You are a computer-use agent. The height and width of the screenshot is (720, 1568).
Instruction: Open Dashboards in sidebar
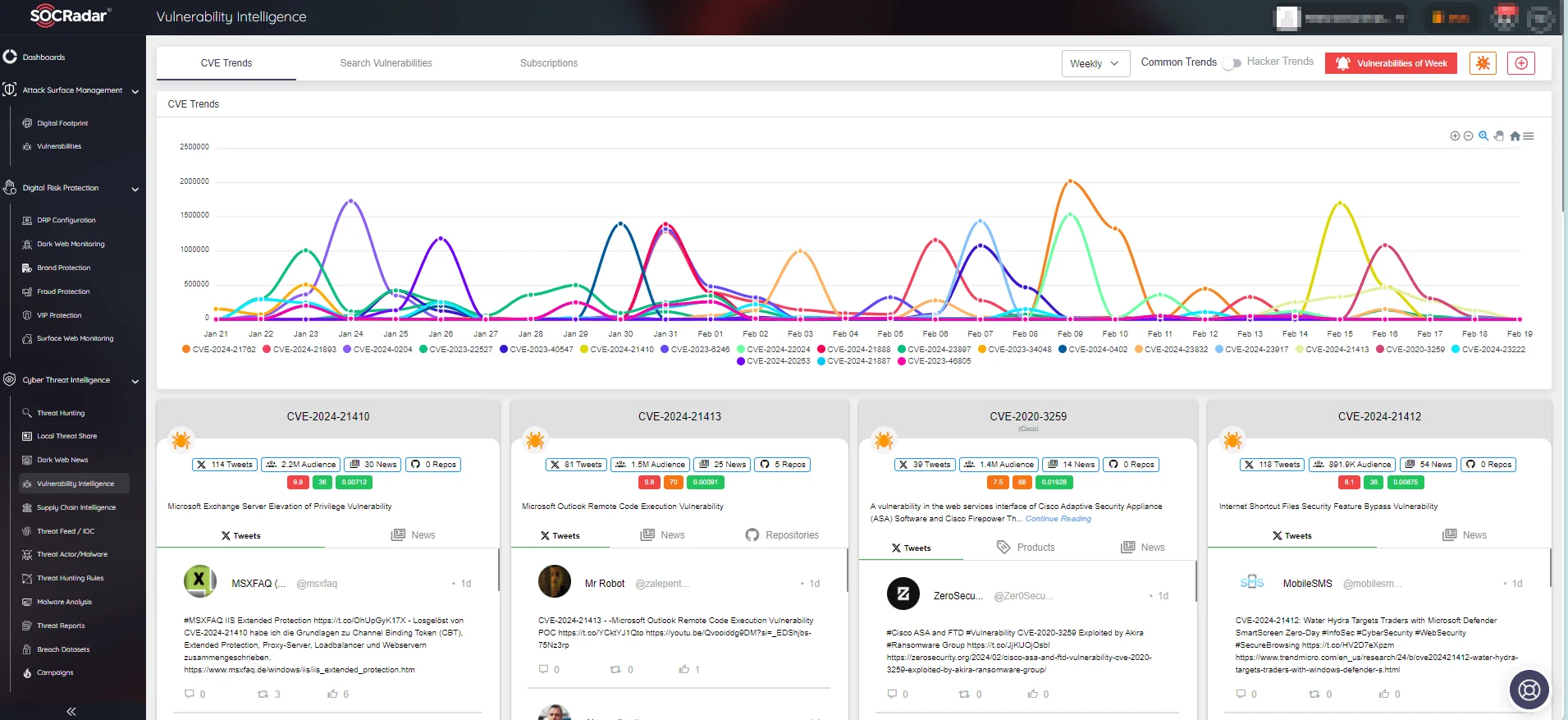point(43,57)
